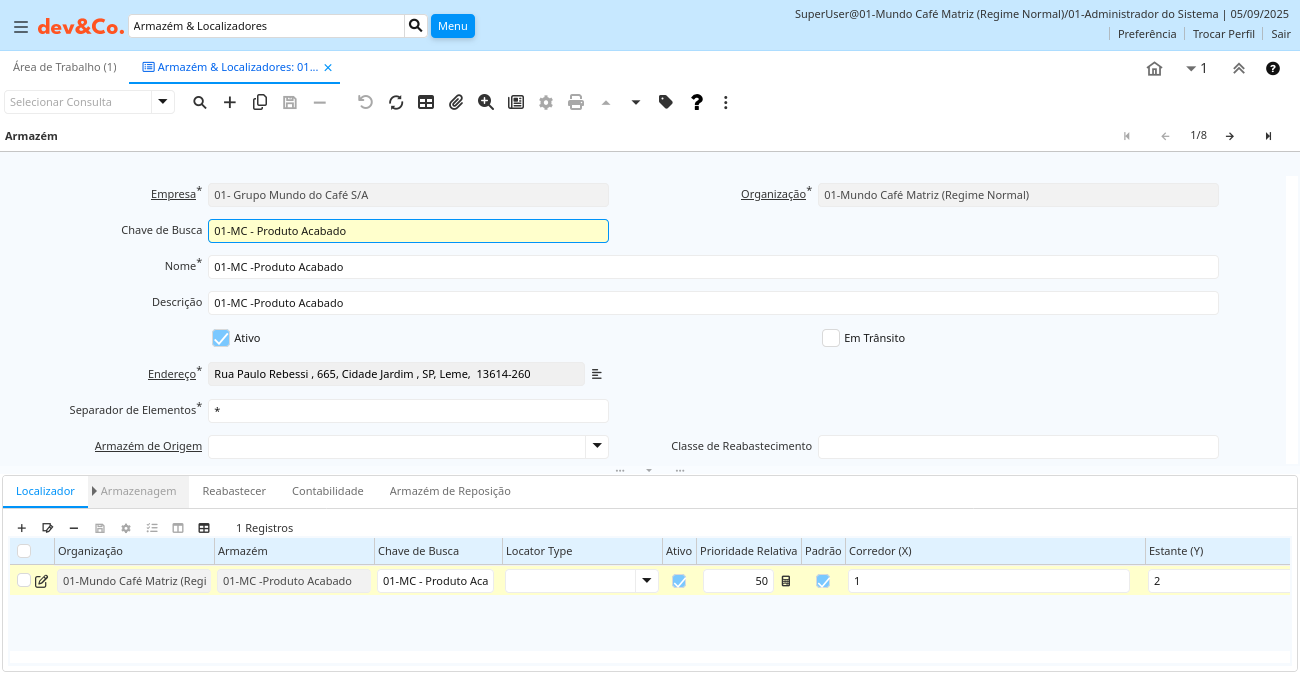Click the Zoom Across toolbar icon
Viewport: 1300px width, 674px height.
click(x=486, y=102)
